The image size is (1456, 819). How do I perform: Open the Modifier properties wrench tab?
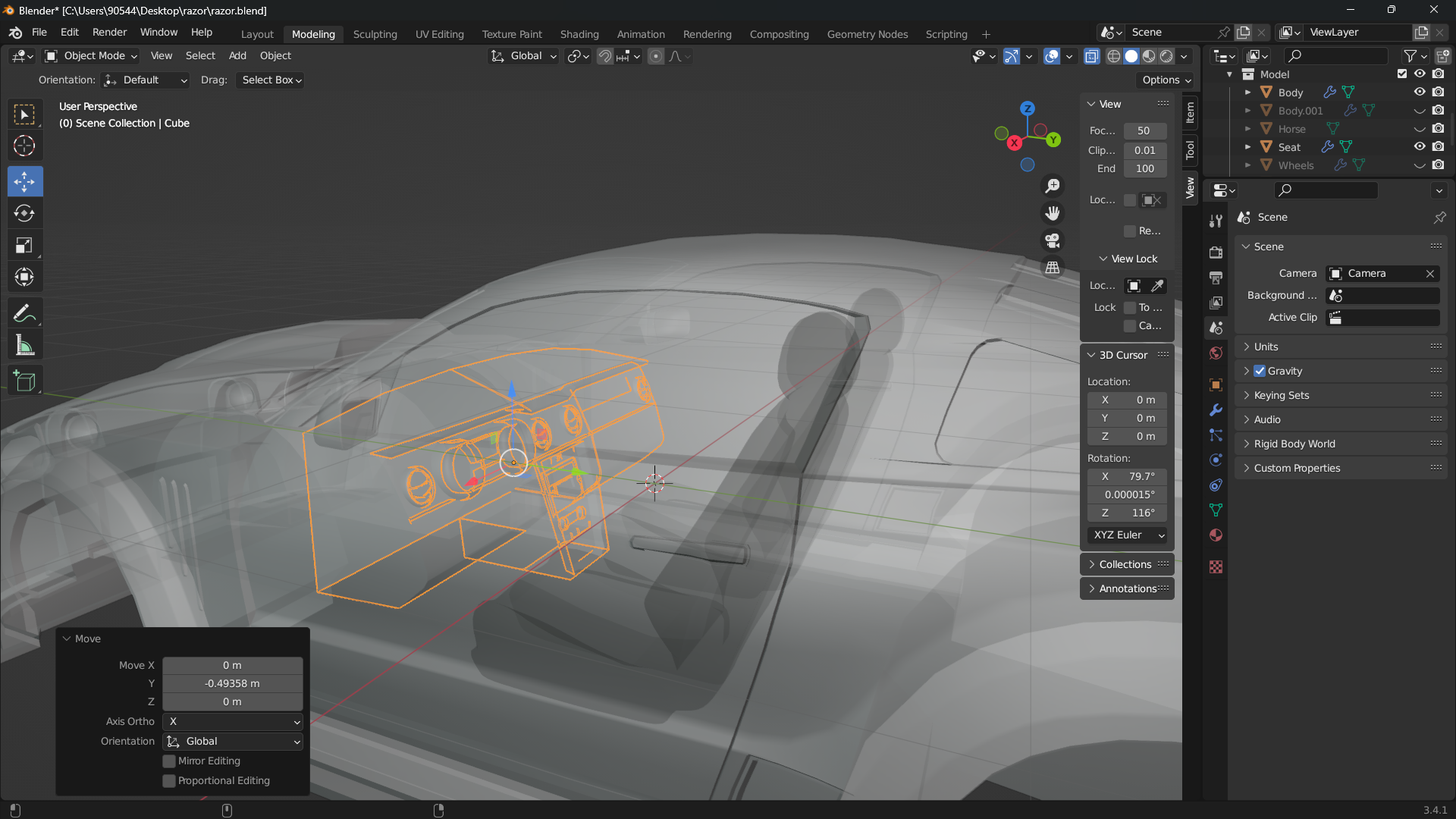pyautogui.click(x=1216, y=410)
